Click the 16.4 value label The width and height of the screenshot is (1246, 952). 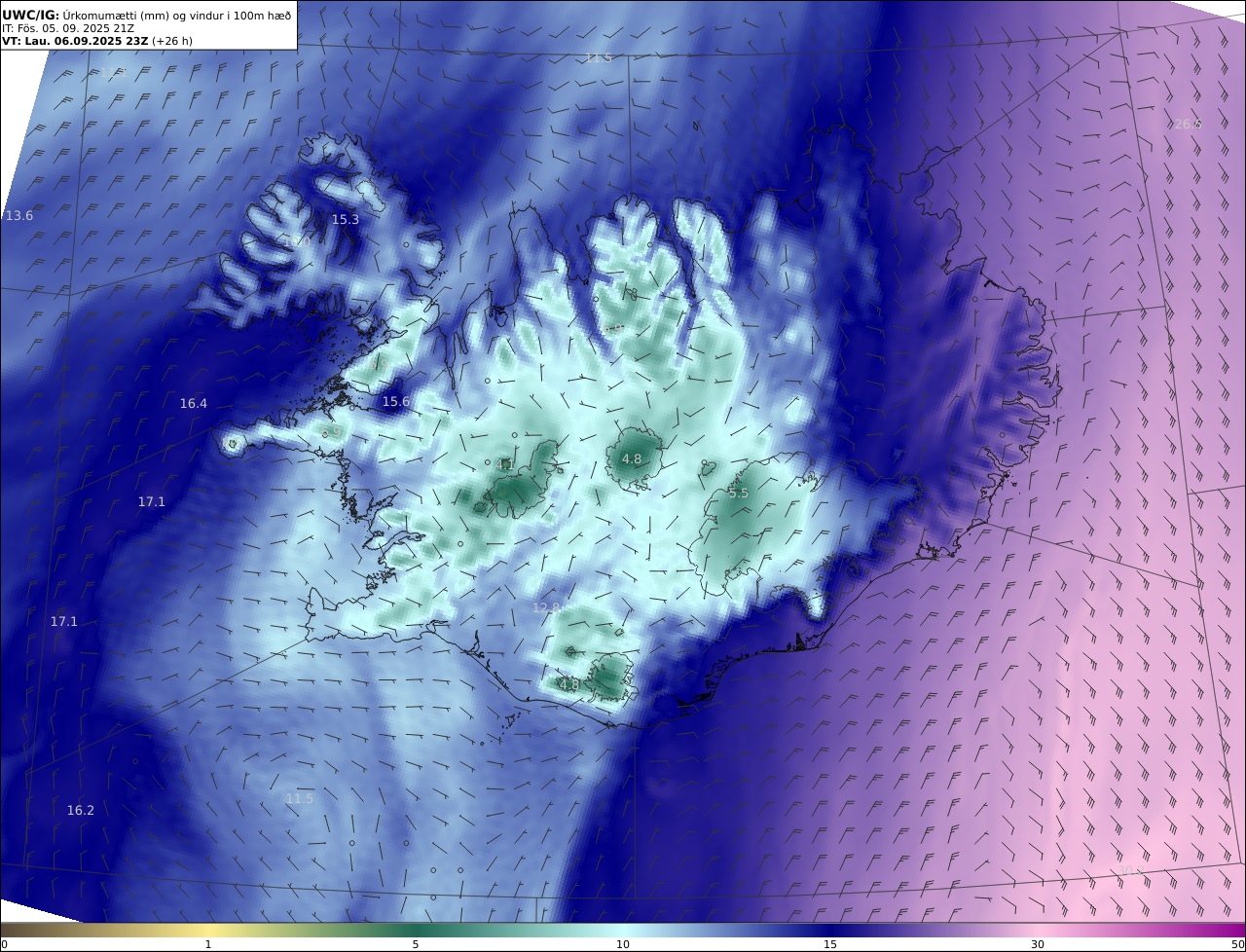coord(194,404)
